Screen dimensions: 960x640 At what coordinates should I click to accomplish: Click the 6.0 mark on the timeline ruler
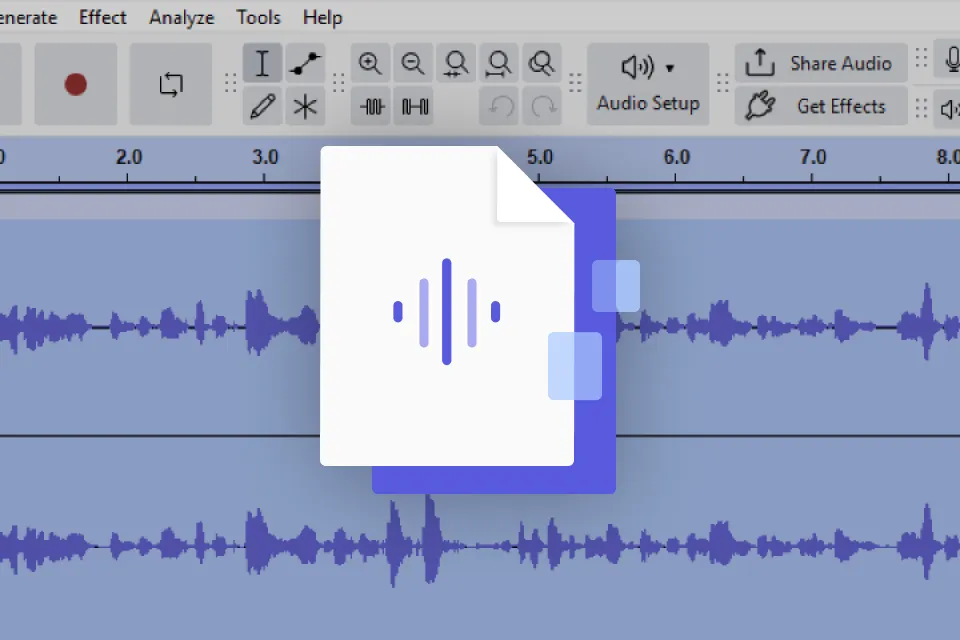click(677, 157)
